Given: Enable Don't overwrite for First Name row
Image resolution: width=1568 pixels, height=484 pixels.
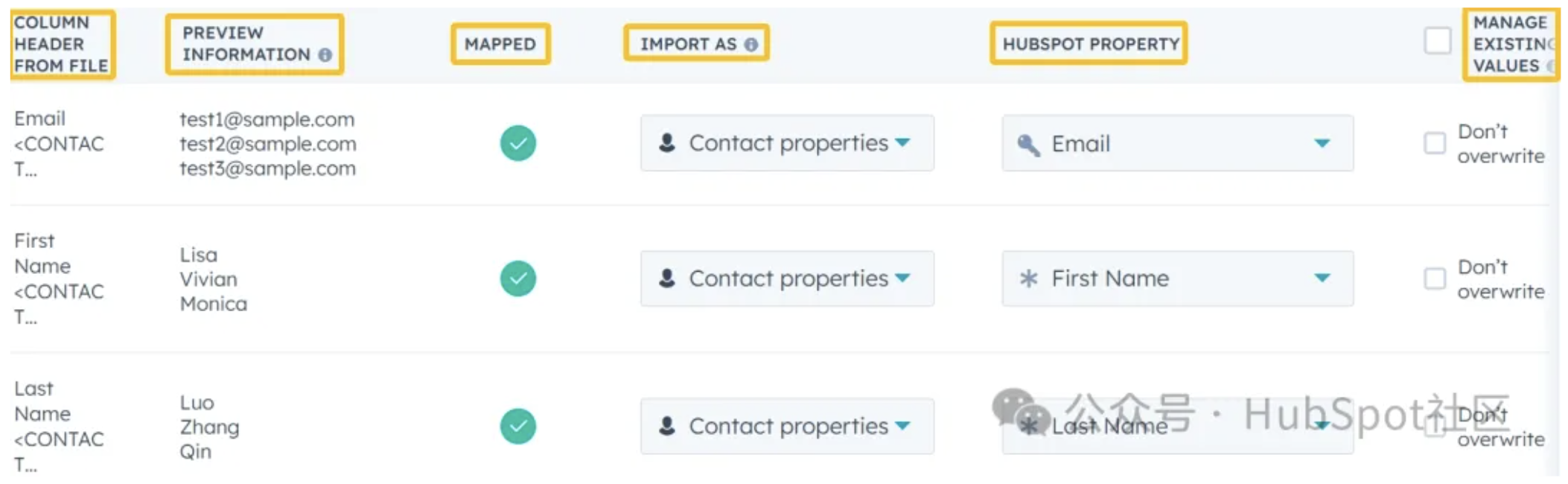Looking at the screenshot, I should (1435, 278).
